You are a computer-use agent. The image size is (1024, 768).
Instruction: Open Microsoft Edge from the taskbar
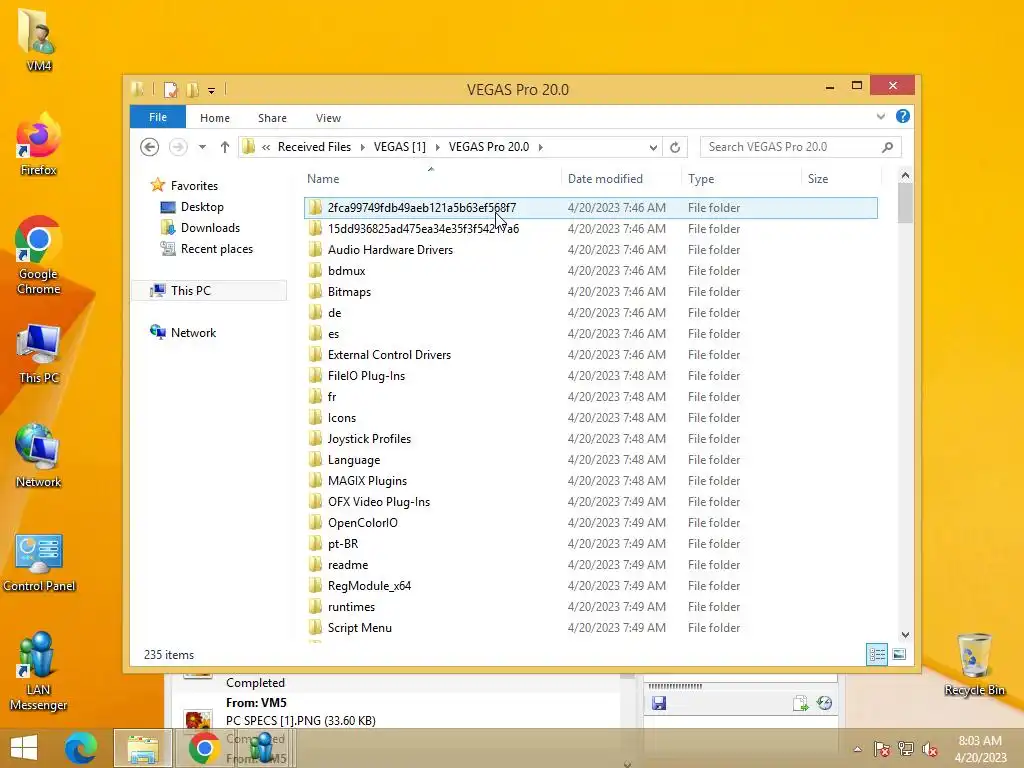tap(81, 748)
